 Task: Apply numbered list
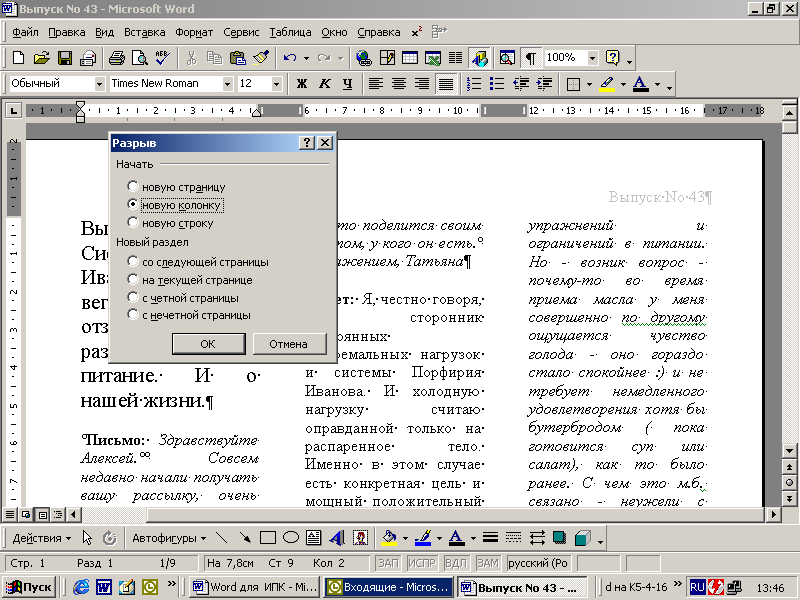click(474, 84)
